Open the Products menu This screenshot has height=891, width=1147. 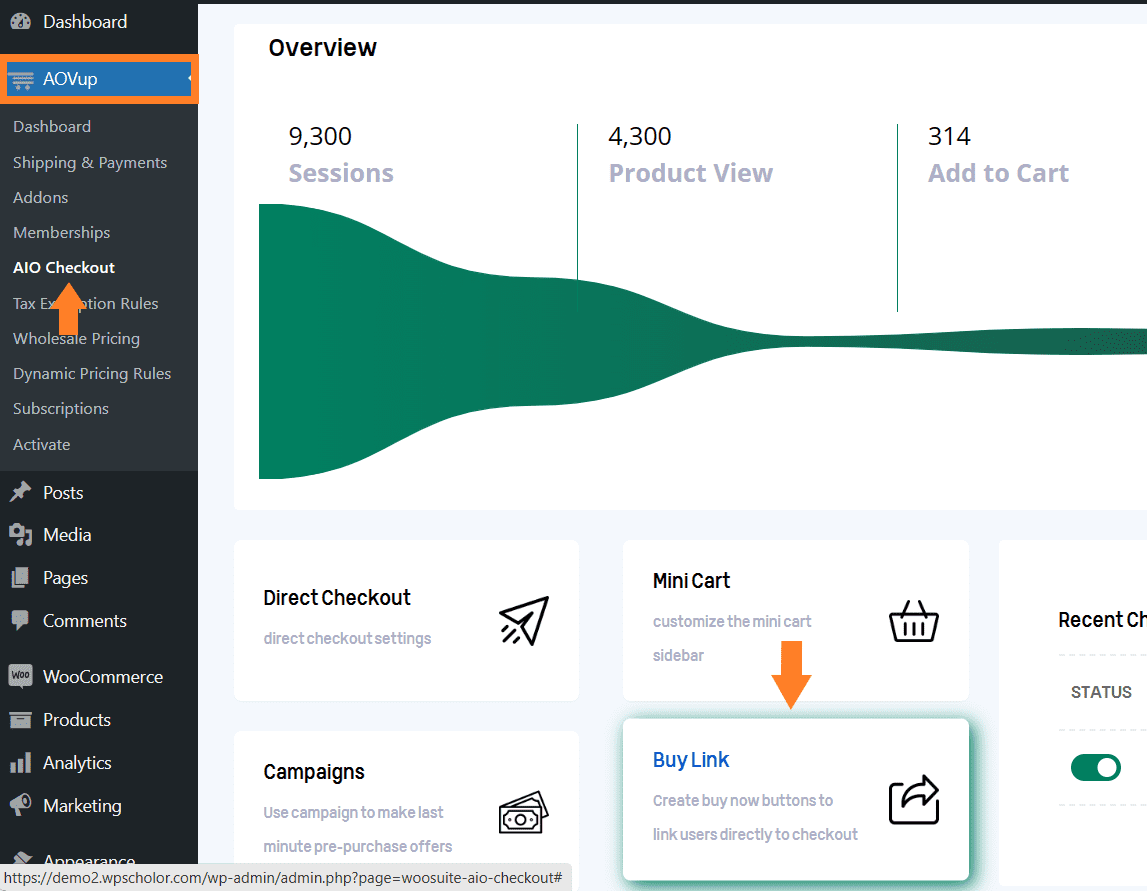(x=77, y=720)
